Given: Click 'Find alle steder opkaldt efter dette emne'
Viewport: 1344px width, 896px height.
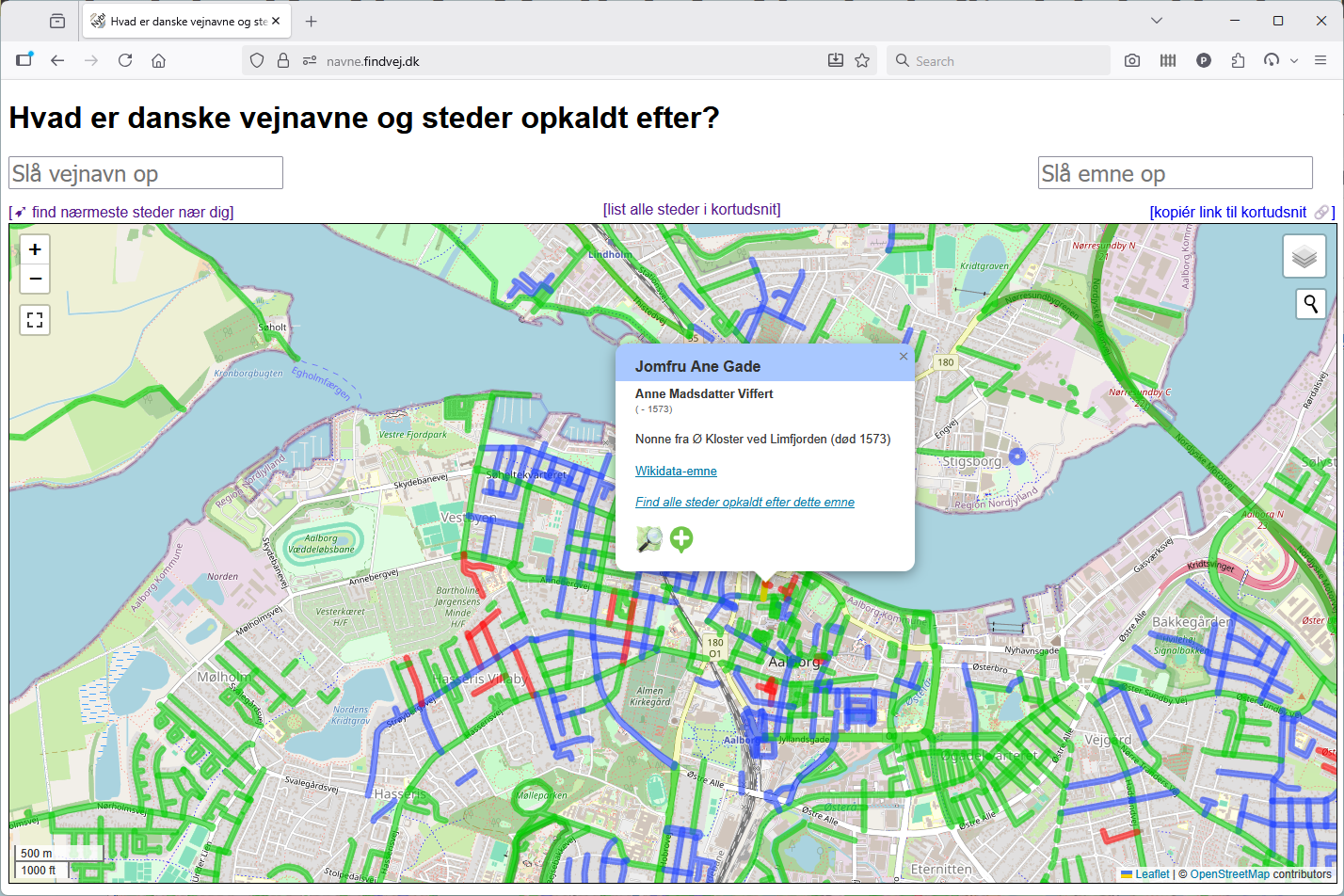Looking at the screenshot, I should pyautogui.click(x=744, y=503).
